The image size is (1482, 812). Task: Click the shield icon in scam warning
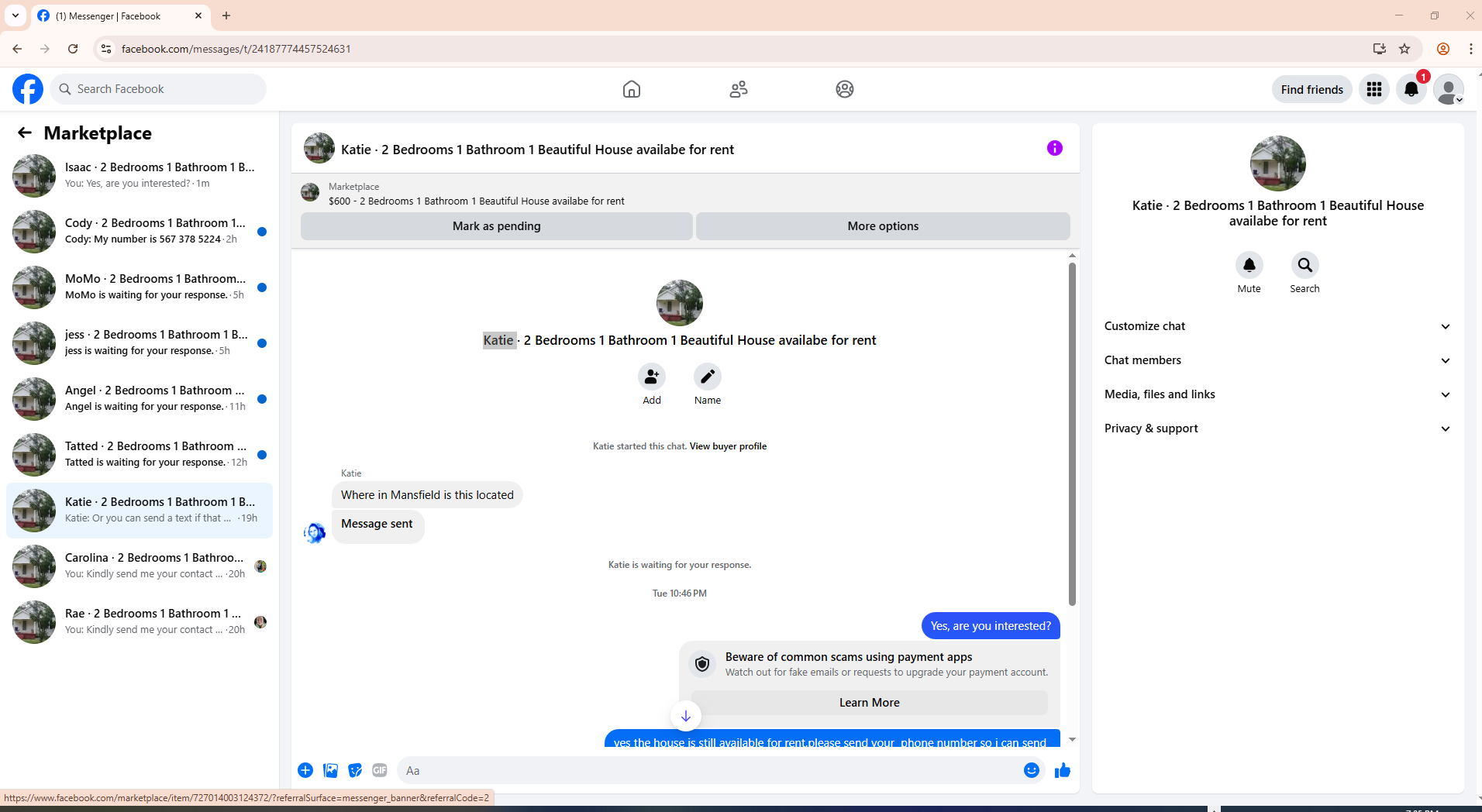pos(702,664)
